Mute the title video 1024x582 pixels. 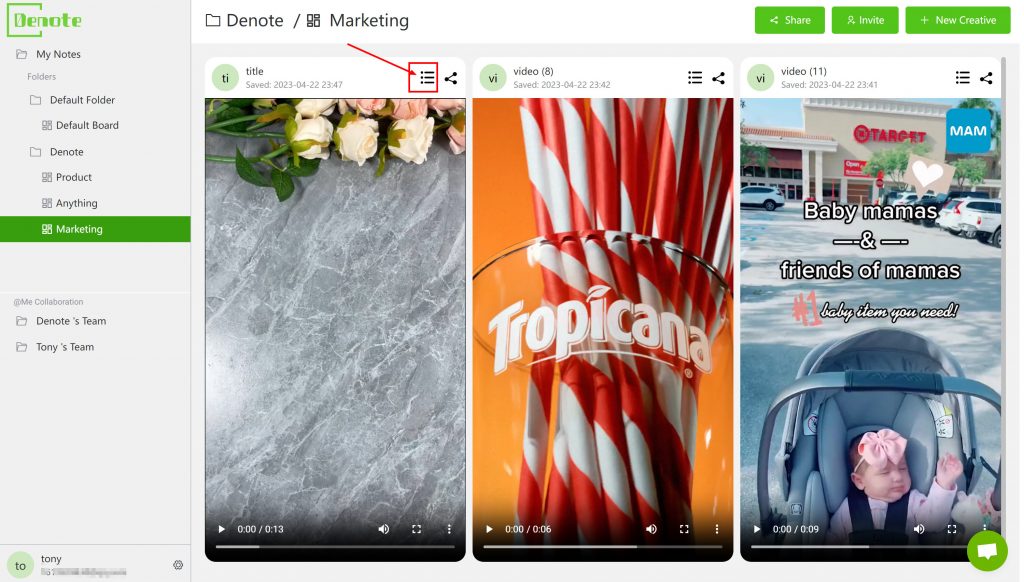[x=384, y=529]
